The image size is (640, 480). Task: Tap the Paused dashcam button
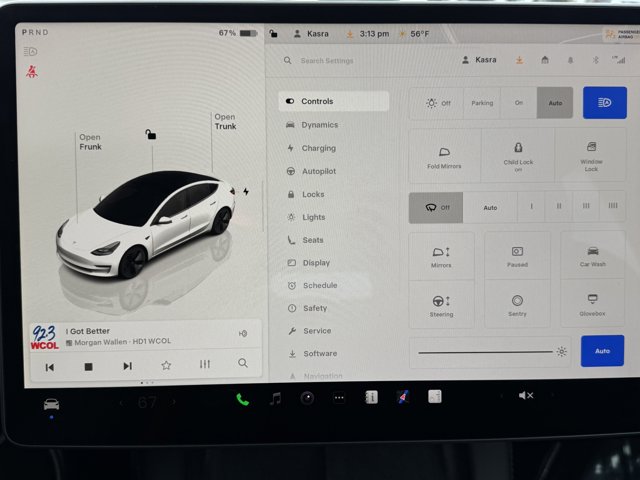[x=517, y=256]
